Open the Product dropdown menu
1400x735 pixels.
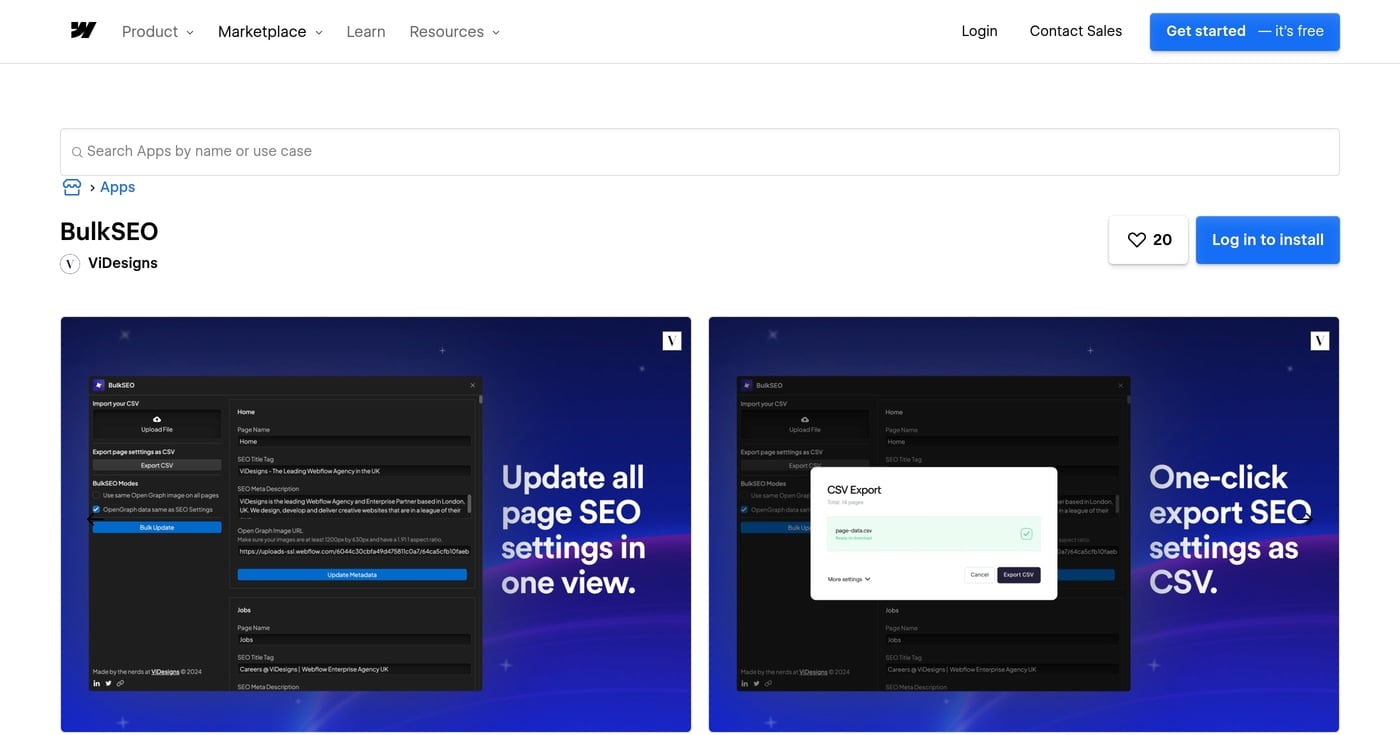coord(158,32)
